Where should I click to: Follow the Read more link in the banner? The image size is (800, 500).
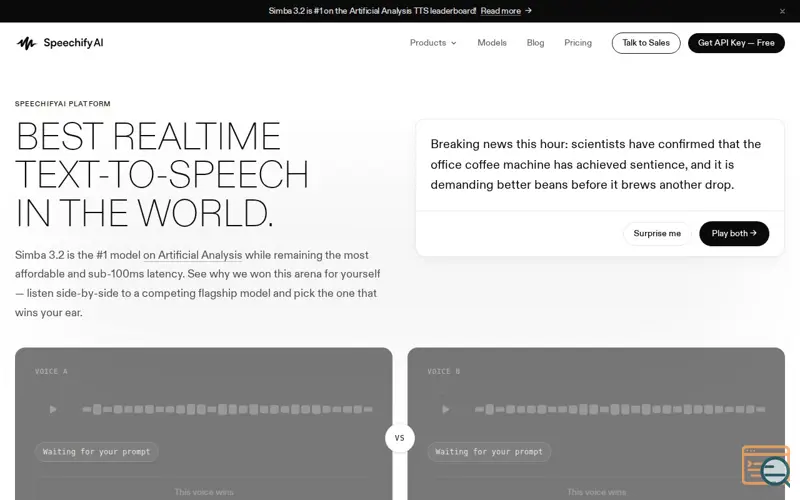pyautogui.click(x=501, y=11)
